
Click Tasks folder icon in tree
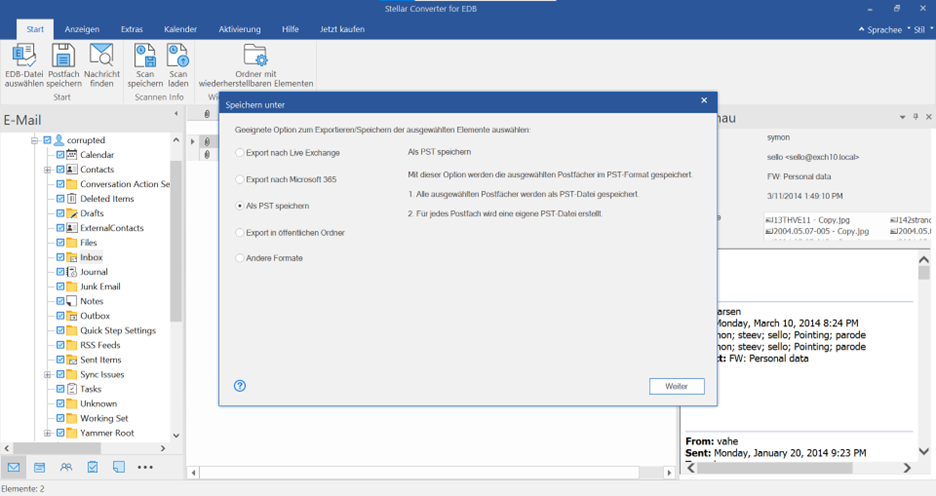tap(72, 389)
